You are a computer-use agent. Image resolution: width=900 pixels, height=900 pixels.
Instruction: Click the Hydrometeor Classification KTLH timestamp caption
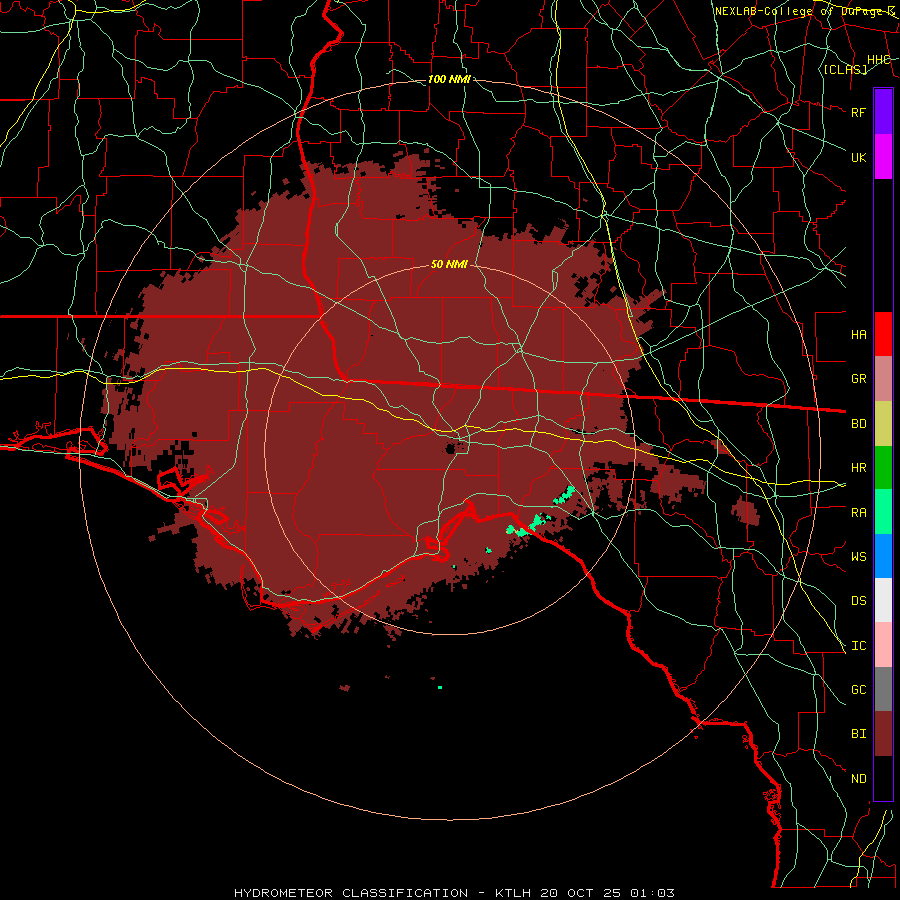pyautogui.click(x=454, y=893)
